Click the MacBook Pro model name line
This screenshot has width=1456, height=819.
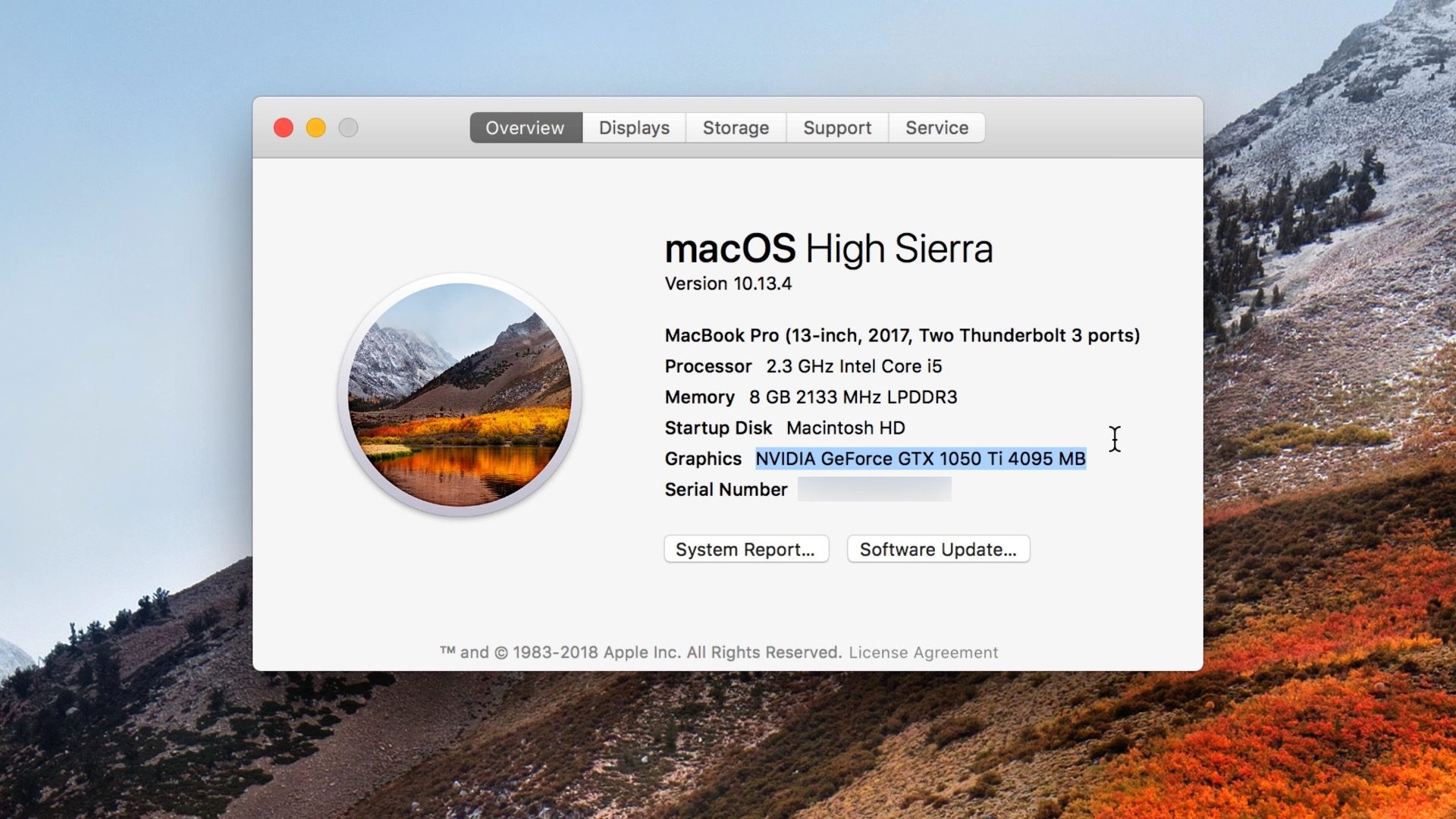coord(902,335)
